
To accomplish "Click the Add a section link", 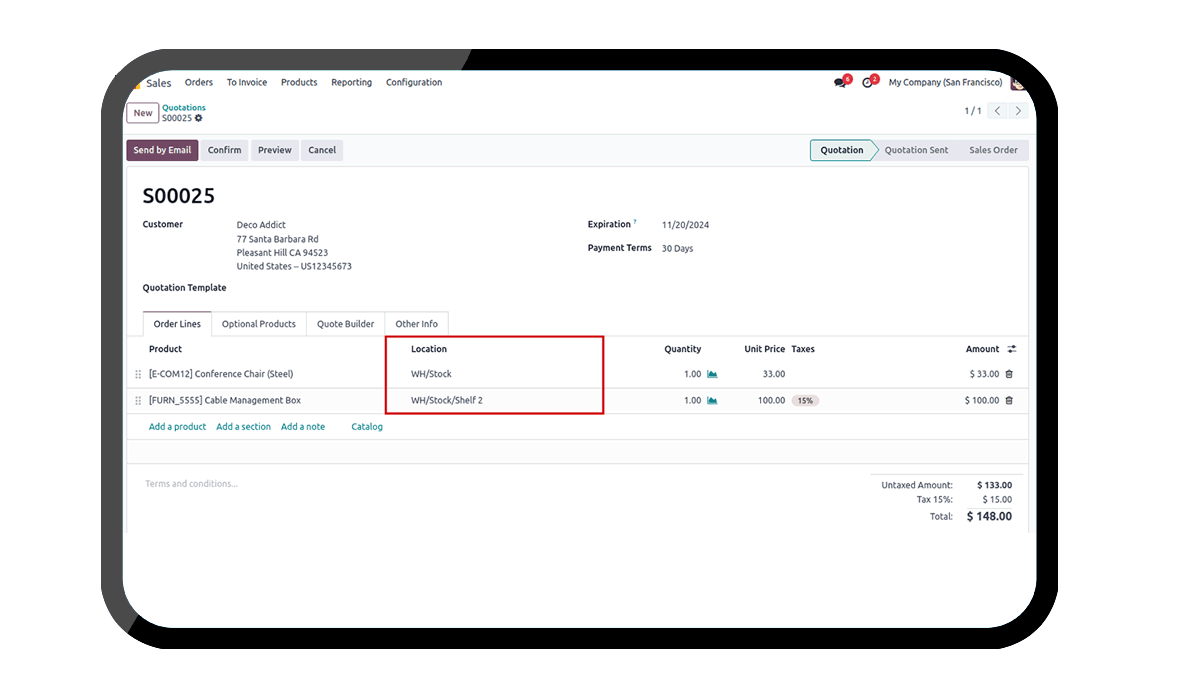I will 243,427.
